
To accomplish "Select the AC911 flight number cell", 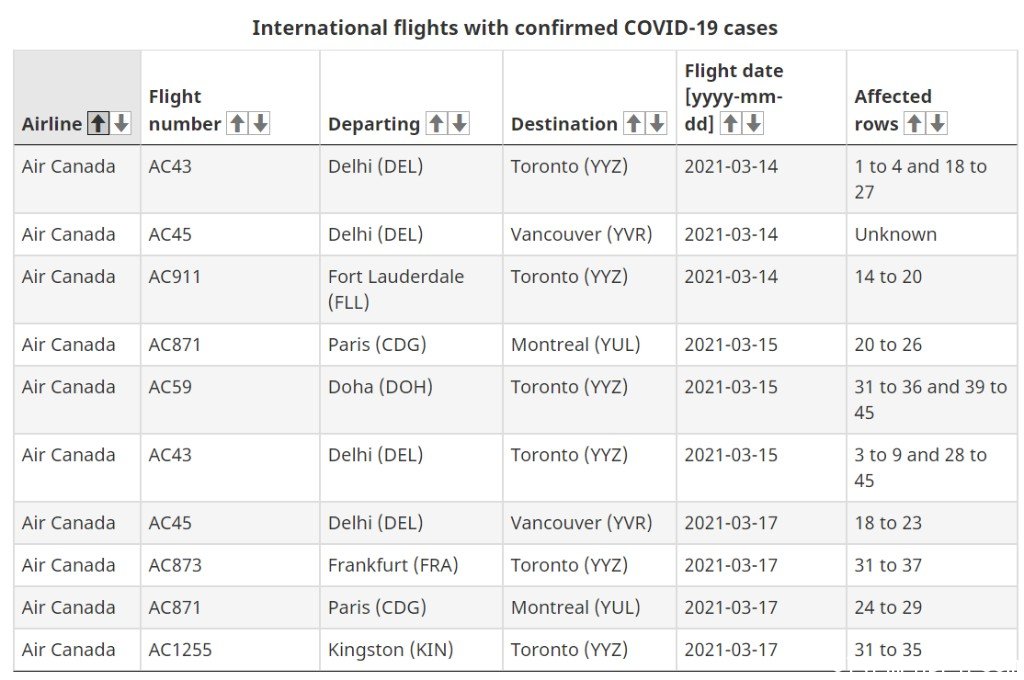I will (x=230, y=289).
